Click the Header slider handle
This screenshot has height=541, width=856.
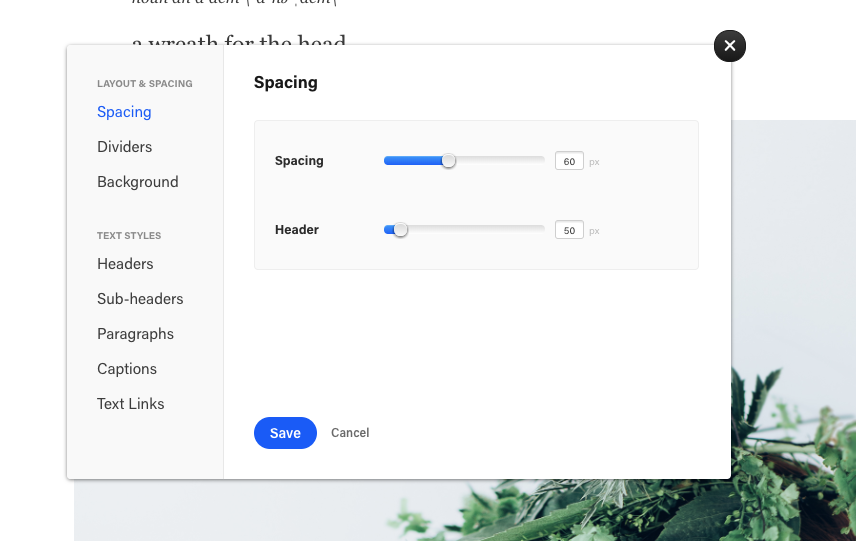click(400, 230)
